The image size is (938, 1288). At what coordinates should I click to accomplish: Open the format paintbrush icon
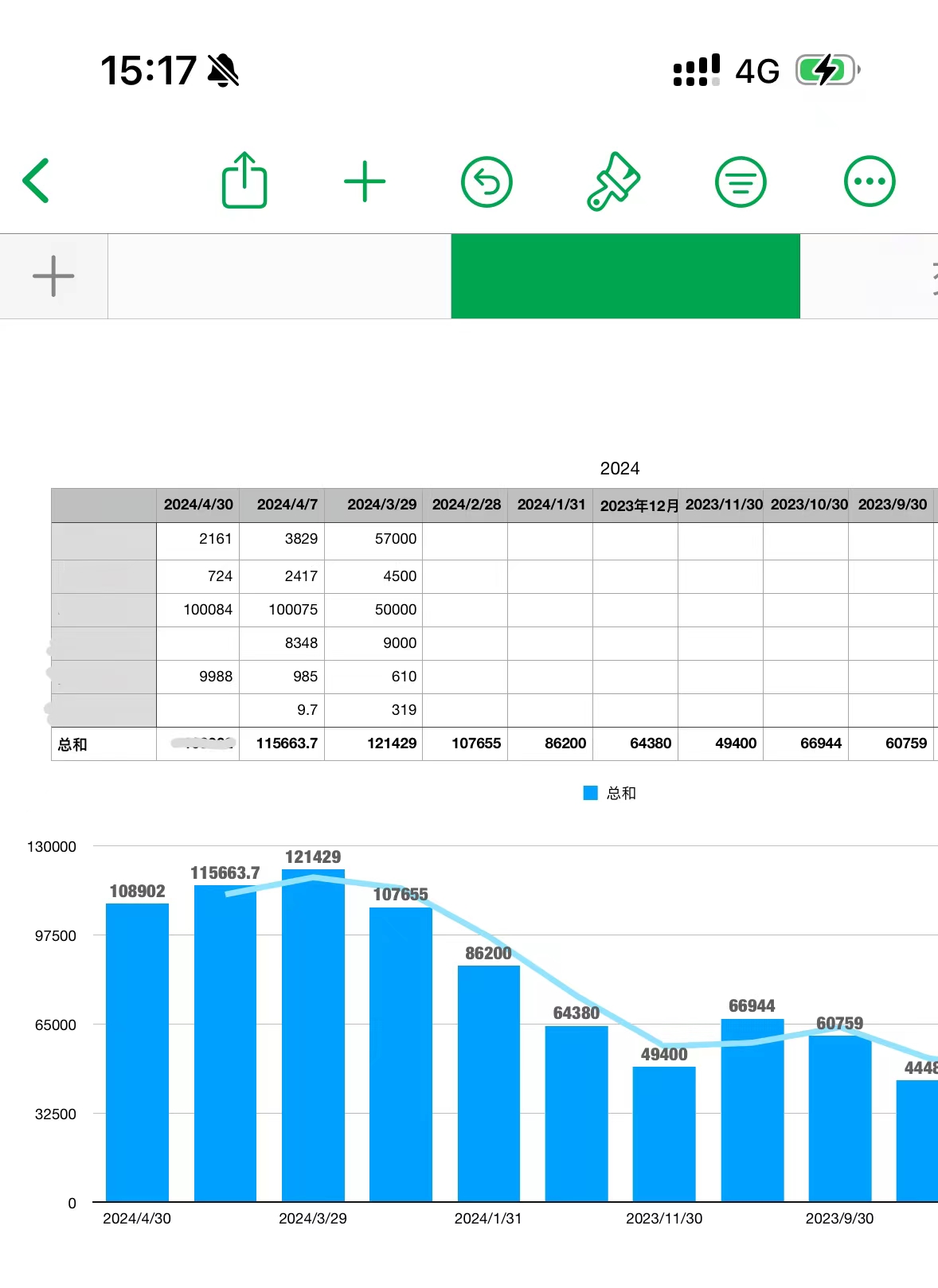(x=613, y=181)
